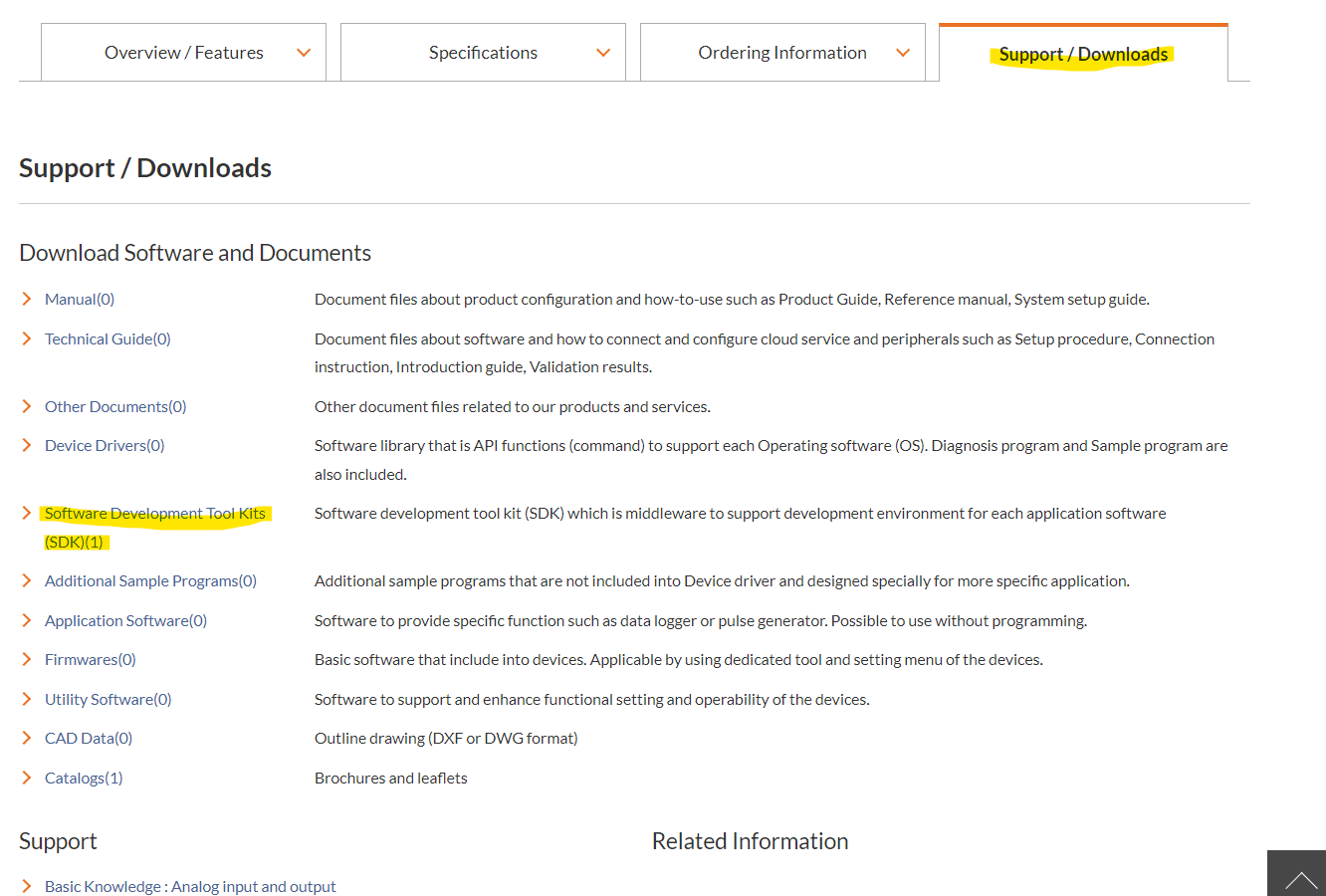
Task: Select the Specifications tab label
Action: [x=483, y=53]
